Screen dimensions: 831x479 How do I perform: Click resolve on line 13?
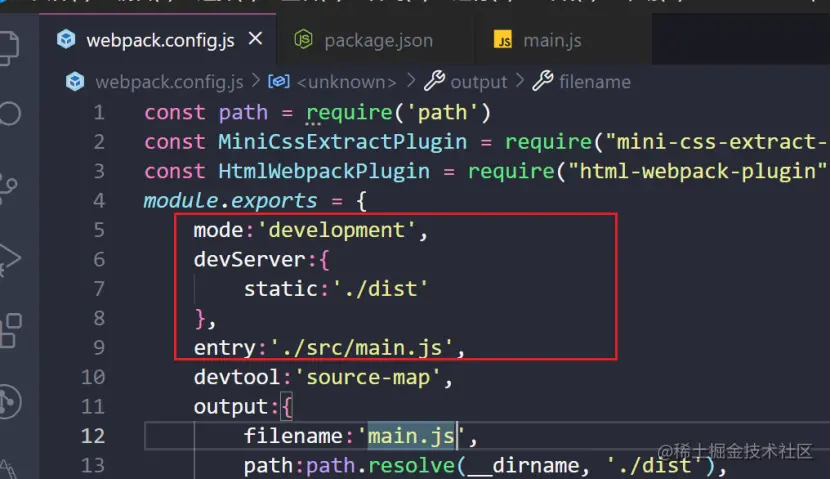pyautogui.click(x=411, y=466)
